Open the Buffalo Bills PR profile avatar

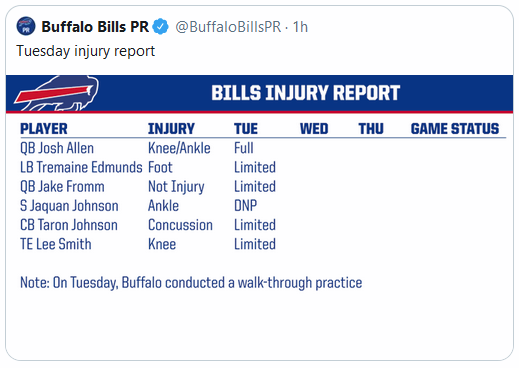pyautogui.click(x=26, y=26)
